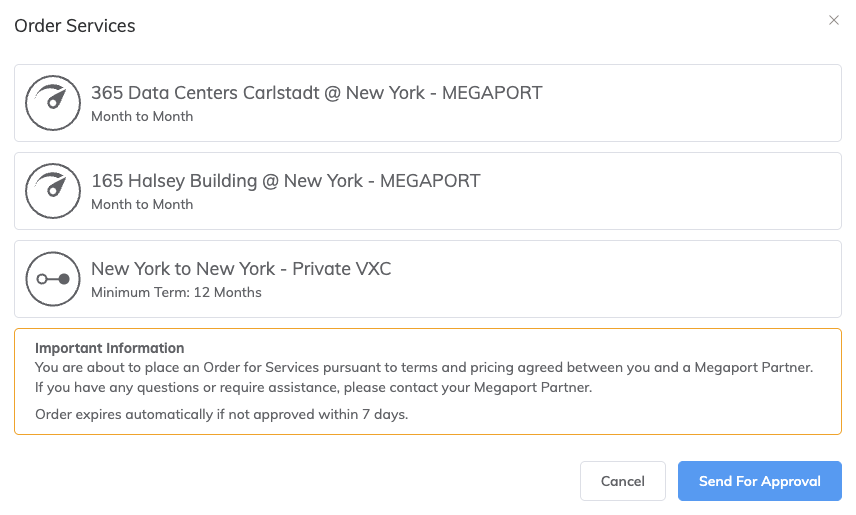Select the 165 Halsey Building title
This screenshot has height=515, width=856.
coord(285,181)
